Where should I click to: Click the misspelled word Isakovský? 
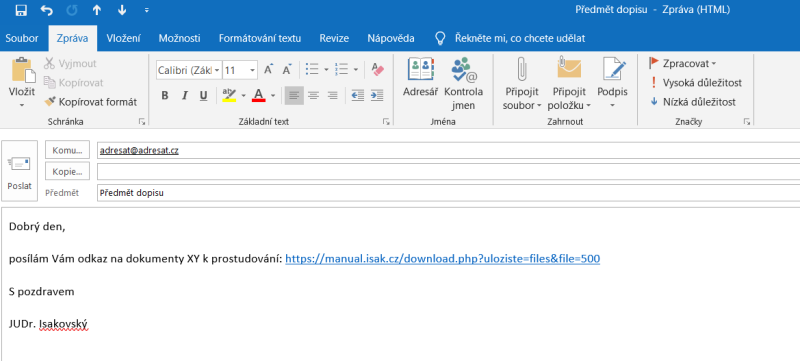coord(64,324)
